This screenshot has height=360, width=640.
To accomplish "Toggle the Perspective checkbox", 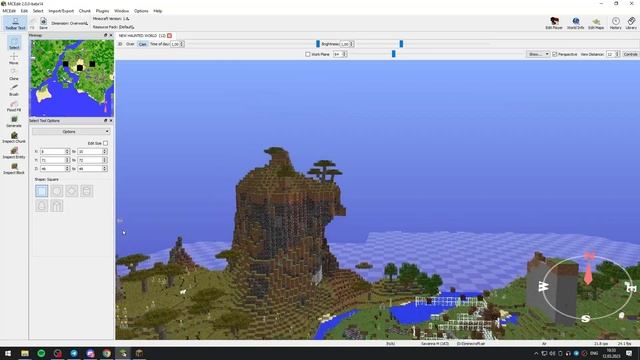I will click(x=554, y=54).
